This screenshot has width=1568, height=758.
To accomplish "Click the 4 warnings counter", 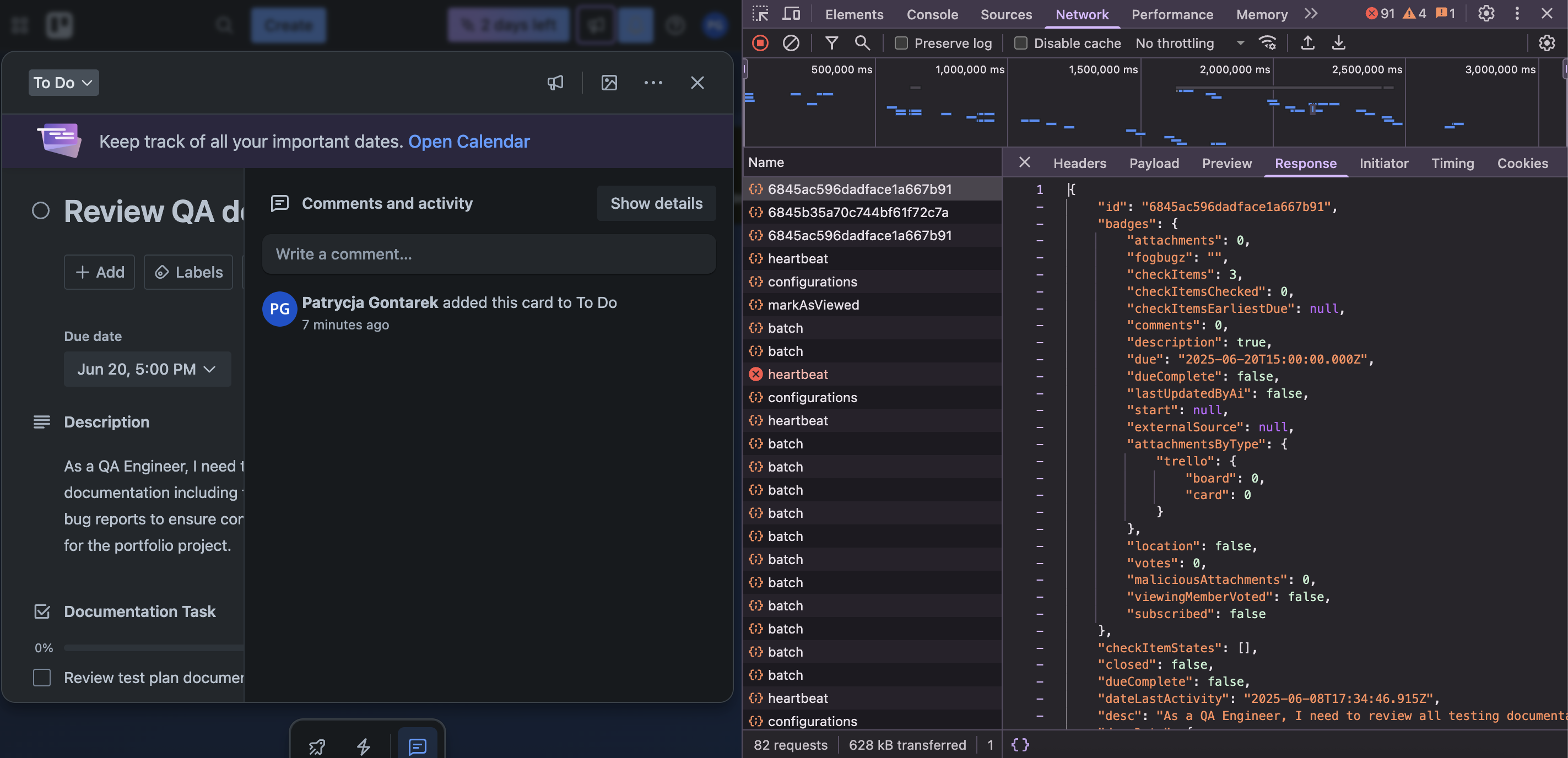I will click(x=1415, y=13).
